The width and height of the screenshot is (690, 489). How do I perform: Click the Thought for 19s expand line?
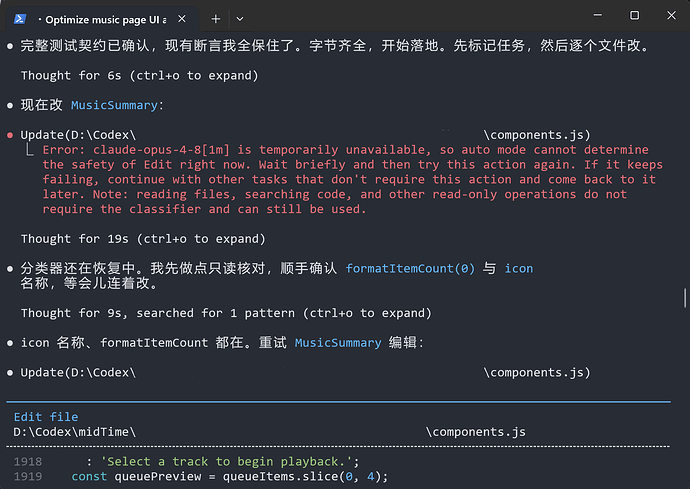143,239
